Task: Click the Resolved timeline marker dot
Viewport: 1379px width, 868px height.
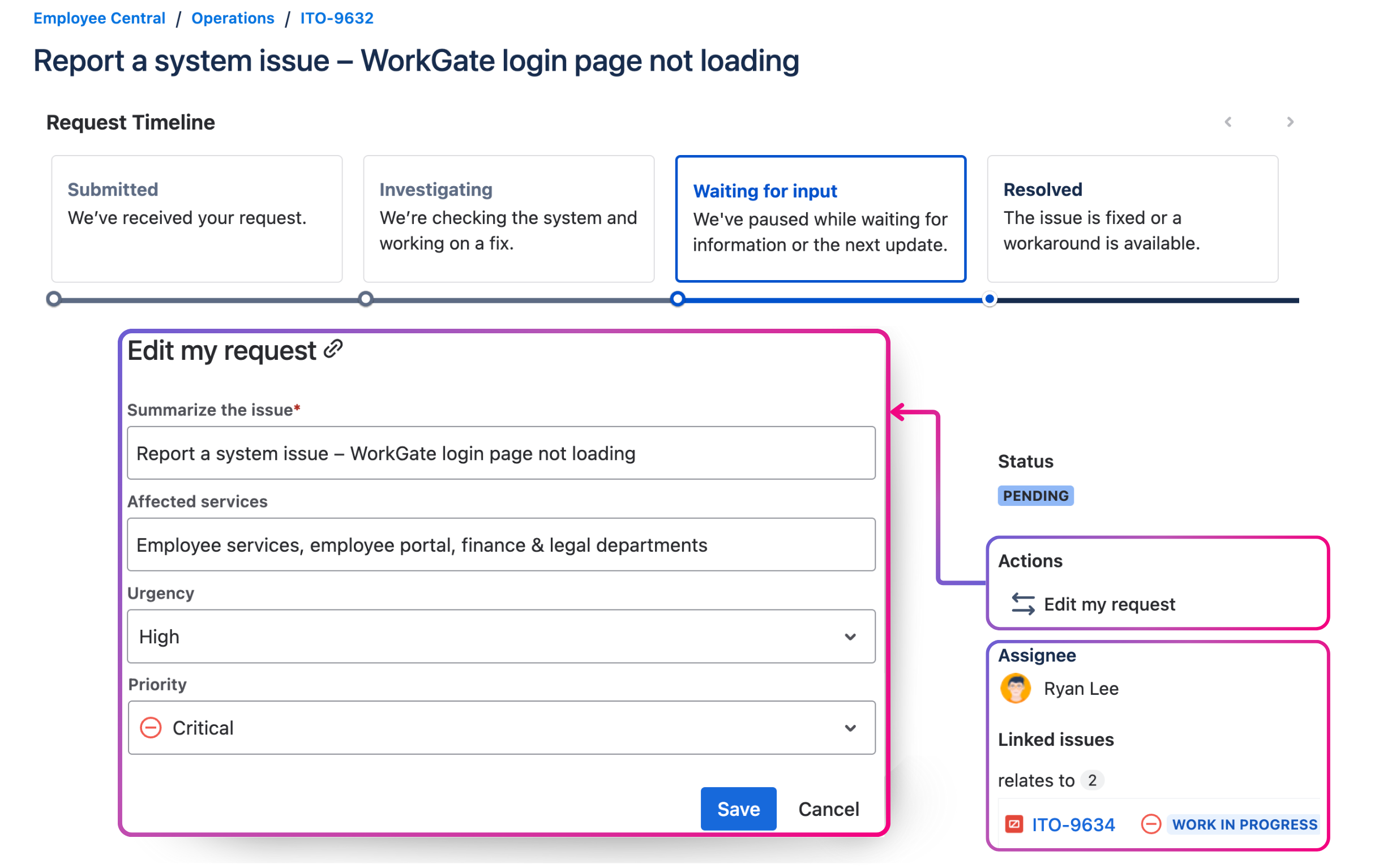Action: (x=989, y=299)
